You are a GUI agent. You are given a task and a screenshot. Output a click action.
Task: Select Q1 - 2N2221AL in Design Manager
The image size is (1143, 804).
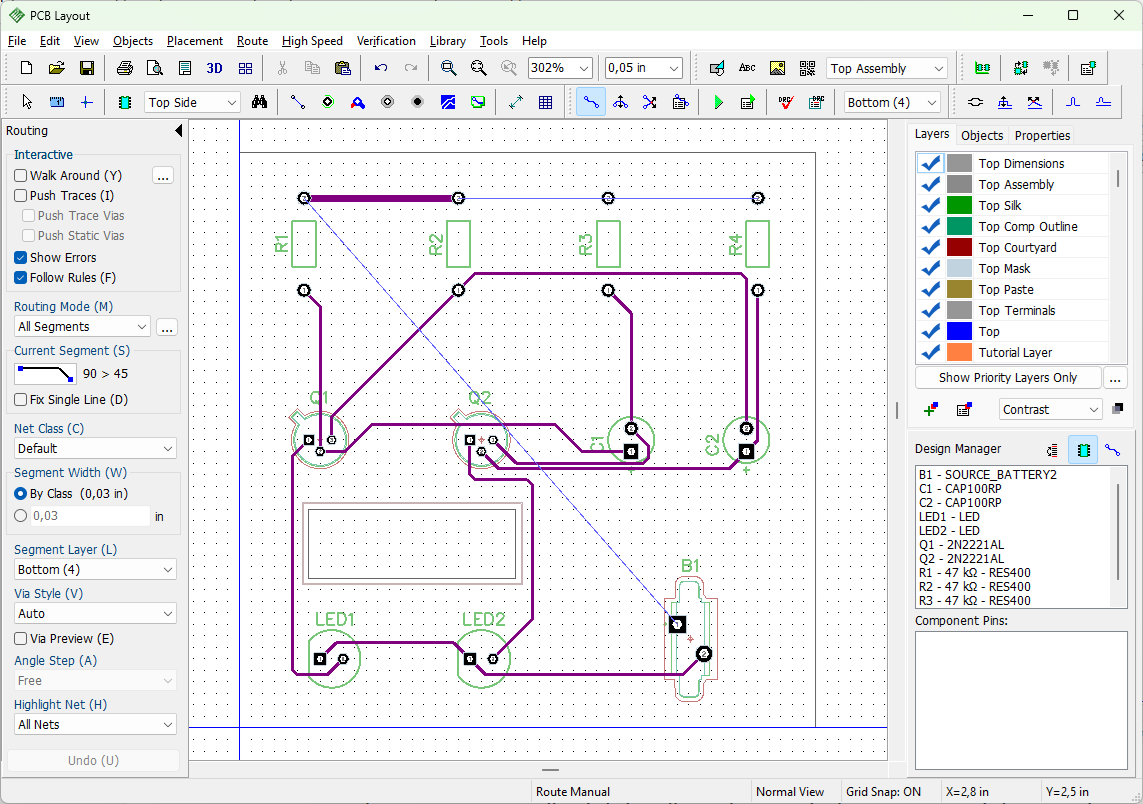[x=959, y=545]
